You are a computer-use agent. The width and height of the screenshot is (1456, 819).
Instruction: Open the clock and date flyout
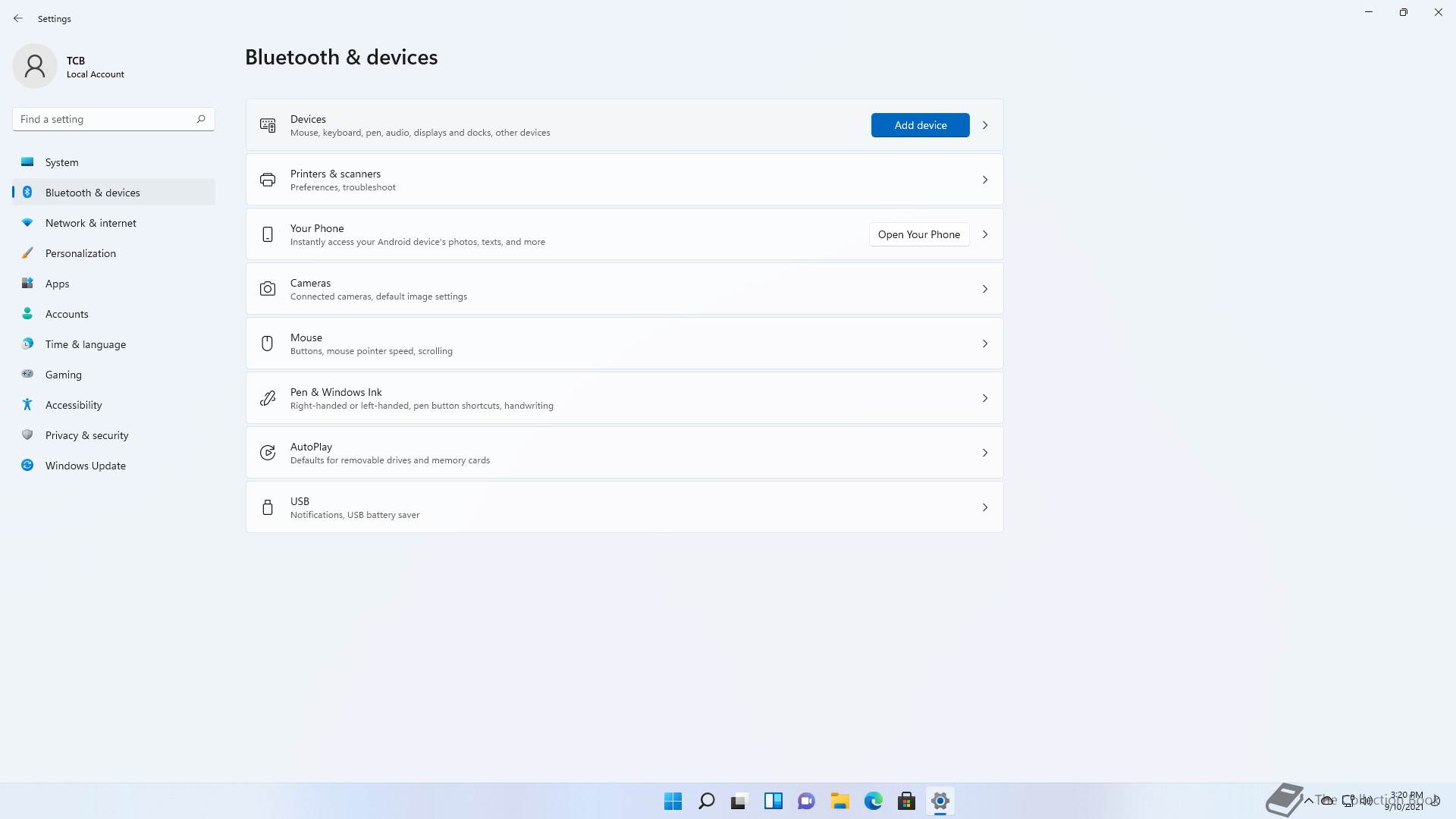(1404, 801)
